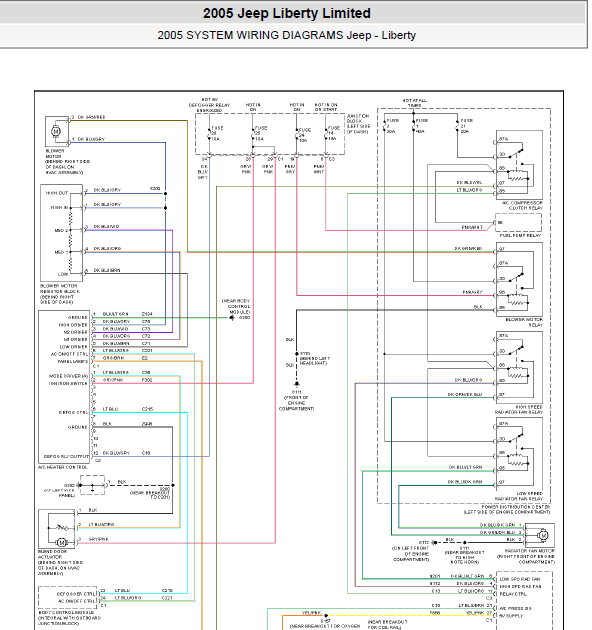Click the "2005 Jeep Liberty Limited" heading
This screenshot has width=592, height=630.
point(287,13)
